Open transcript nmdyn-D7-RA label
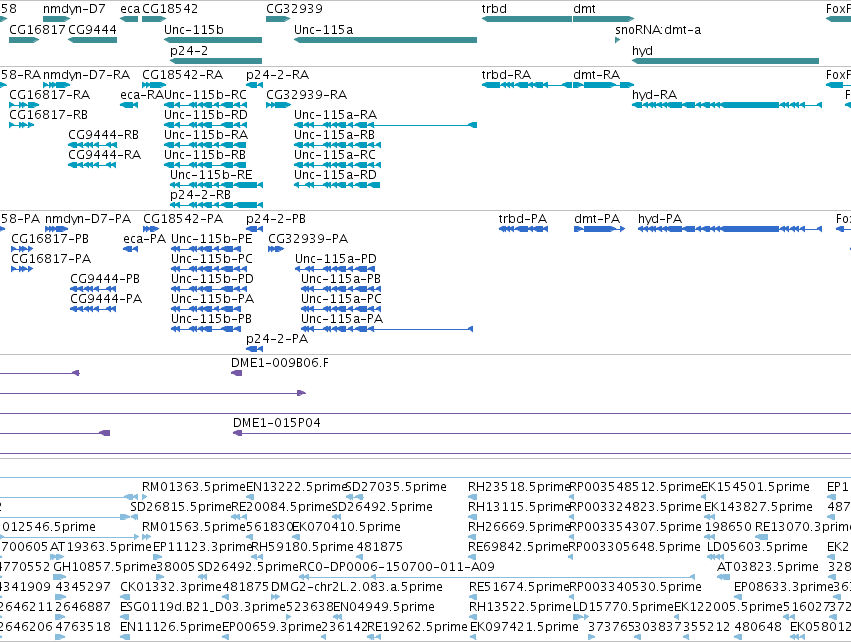Screen dimensions: 851x642 pyautogui.click(x=86, y=75)
